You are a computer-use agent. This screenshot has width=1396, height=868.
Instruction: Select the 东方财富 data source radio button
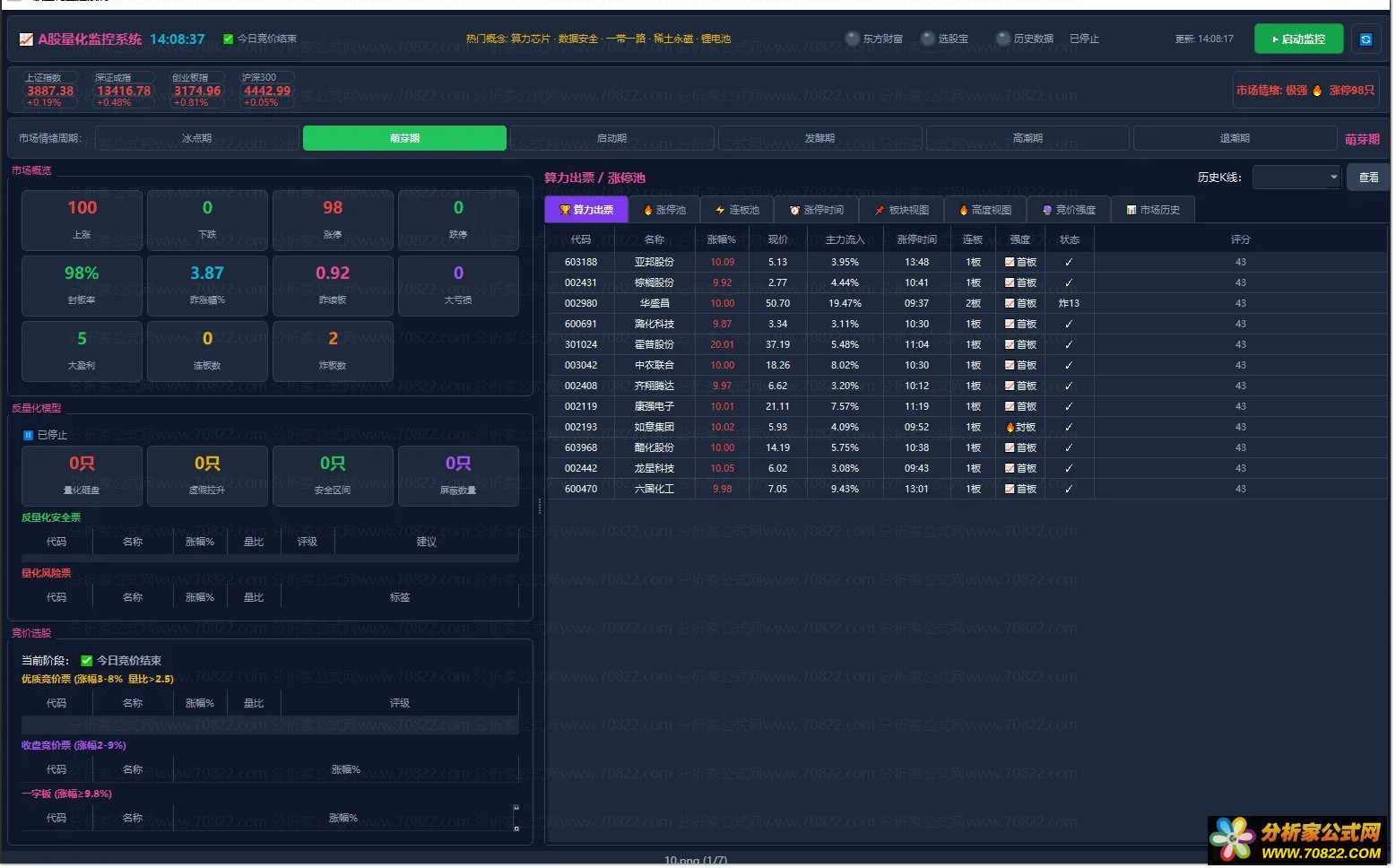click(x=853, y=39)
